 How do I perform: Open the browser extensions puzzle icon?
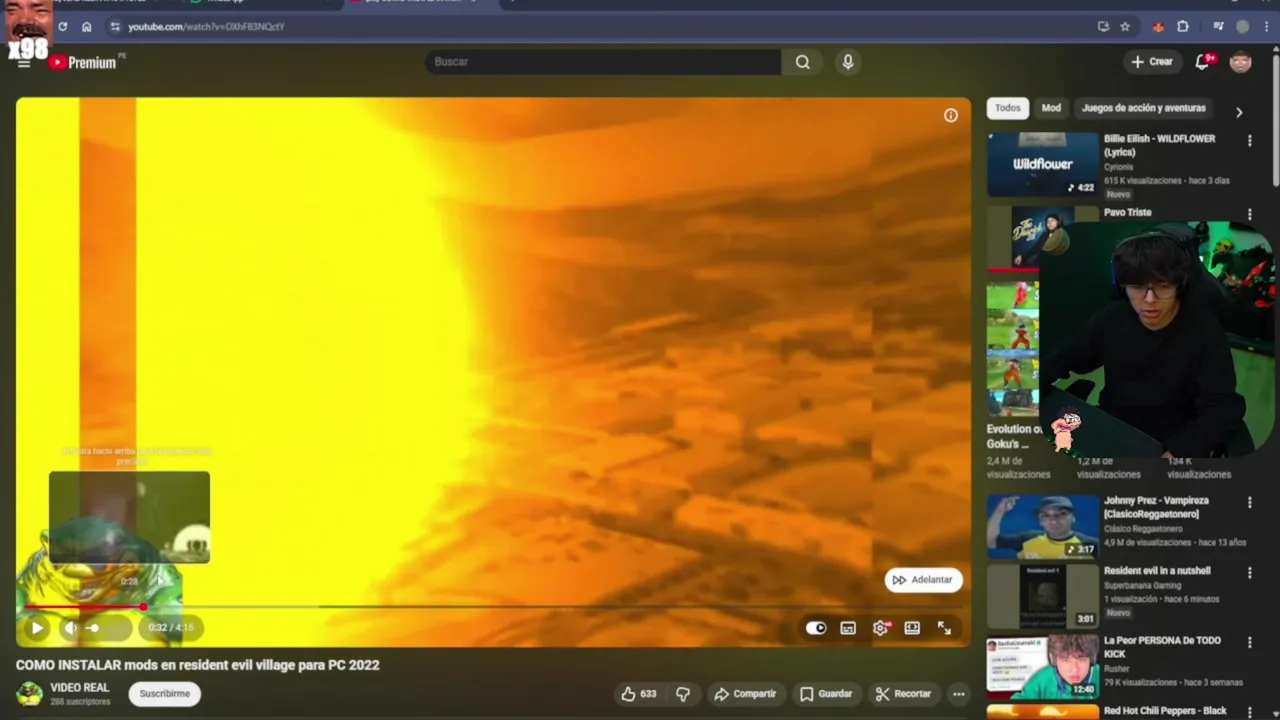[1183, 27]
